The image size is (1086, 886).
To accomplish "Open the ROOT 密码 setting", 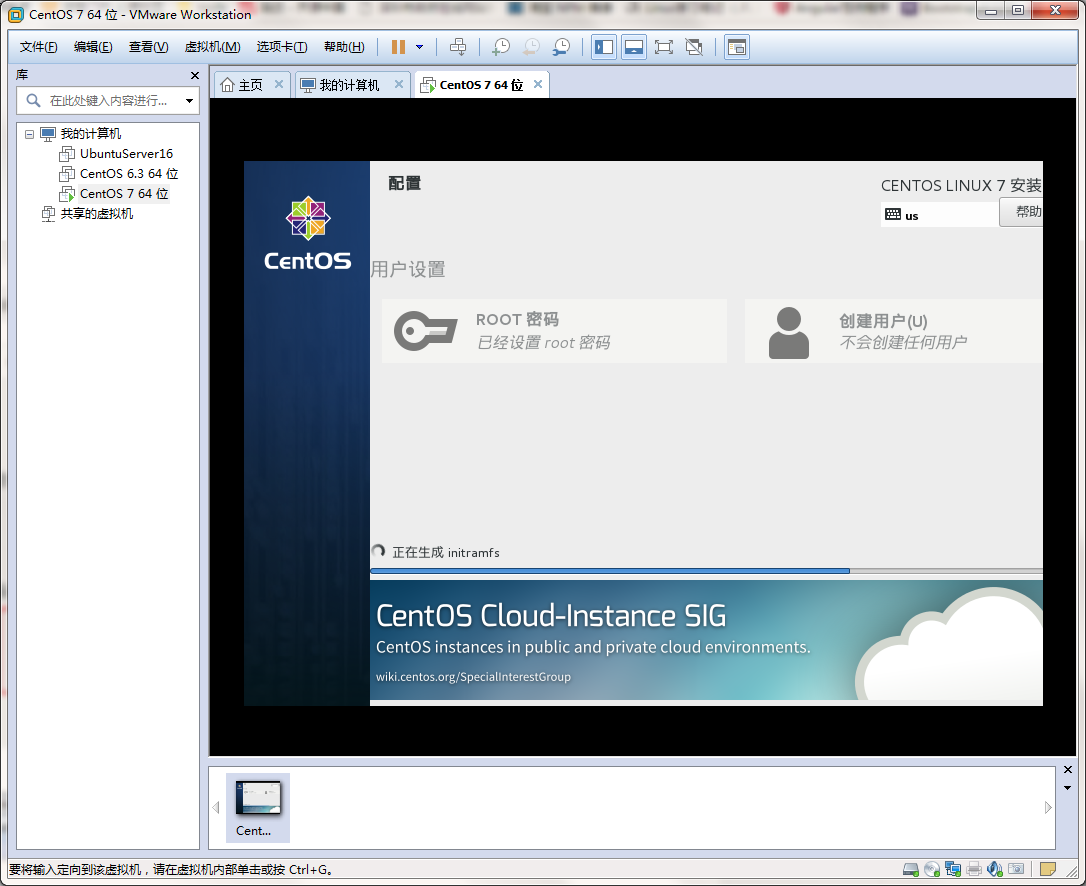I will coord(554,331).
